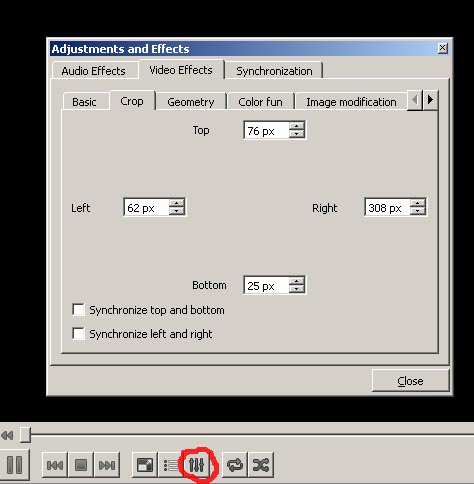This screenshot has height=484, width=474.
Task: Pause playback with the pause button
Action: [x=14, y=465]
